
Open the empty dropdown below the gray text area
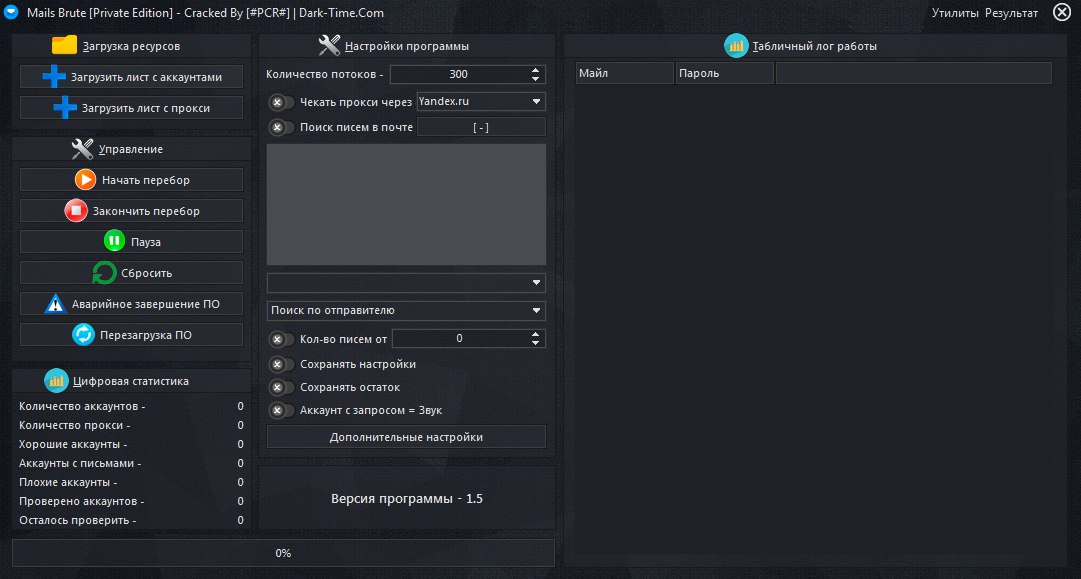tap(406, 283)
